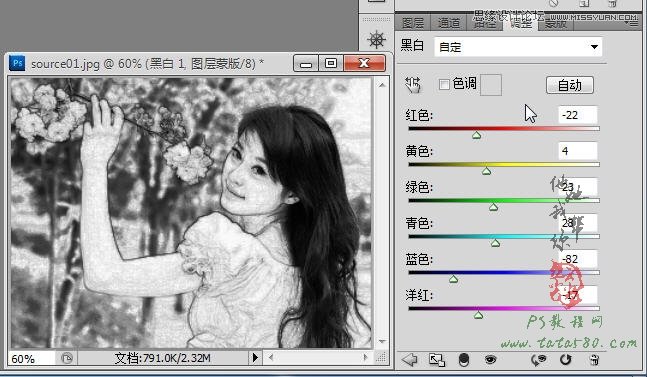Click the vertical scrollbar down arrow
647x377 pixels.
coord(382,342)
